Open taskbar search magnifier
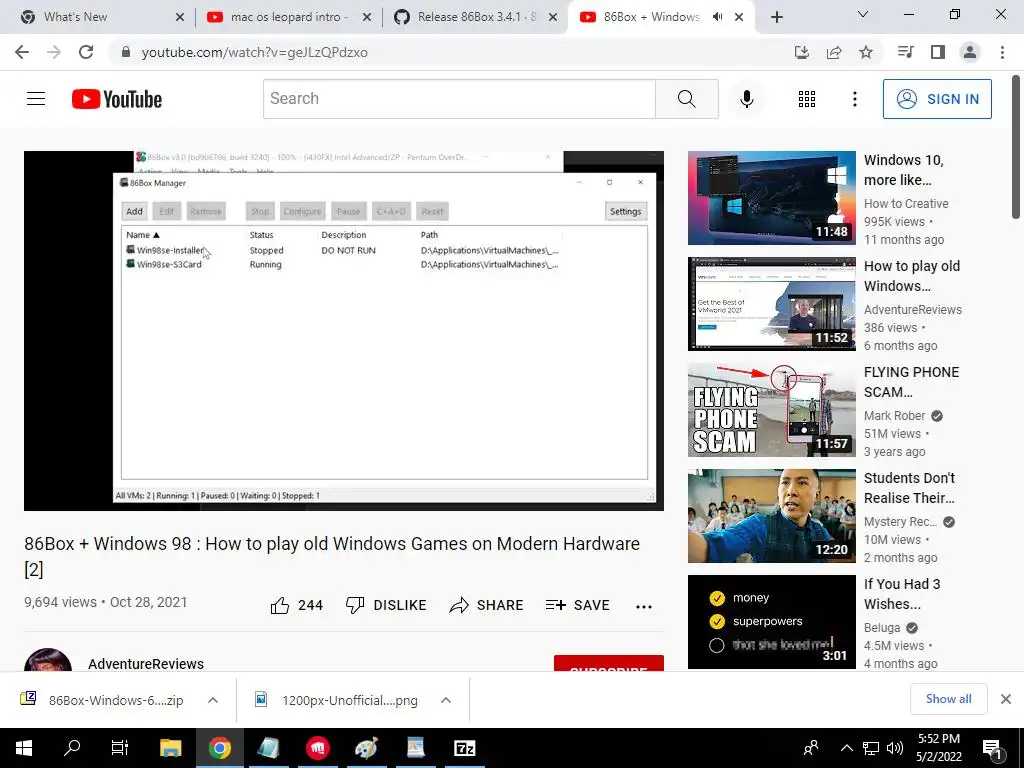The width and height of the screenshot is (1024, 768). coord(72,748)
